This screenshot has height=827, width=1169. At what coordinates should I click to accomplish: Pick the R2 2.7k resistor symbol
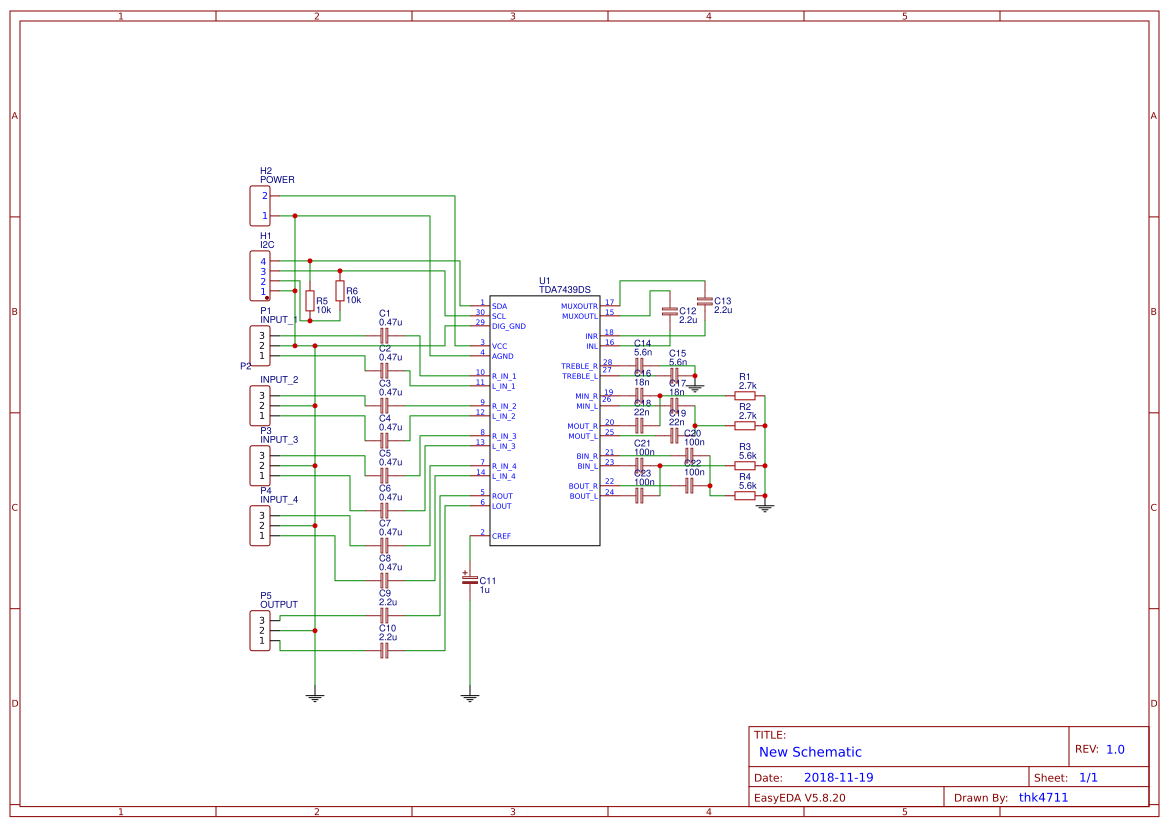[x=745, y=426]
